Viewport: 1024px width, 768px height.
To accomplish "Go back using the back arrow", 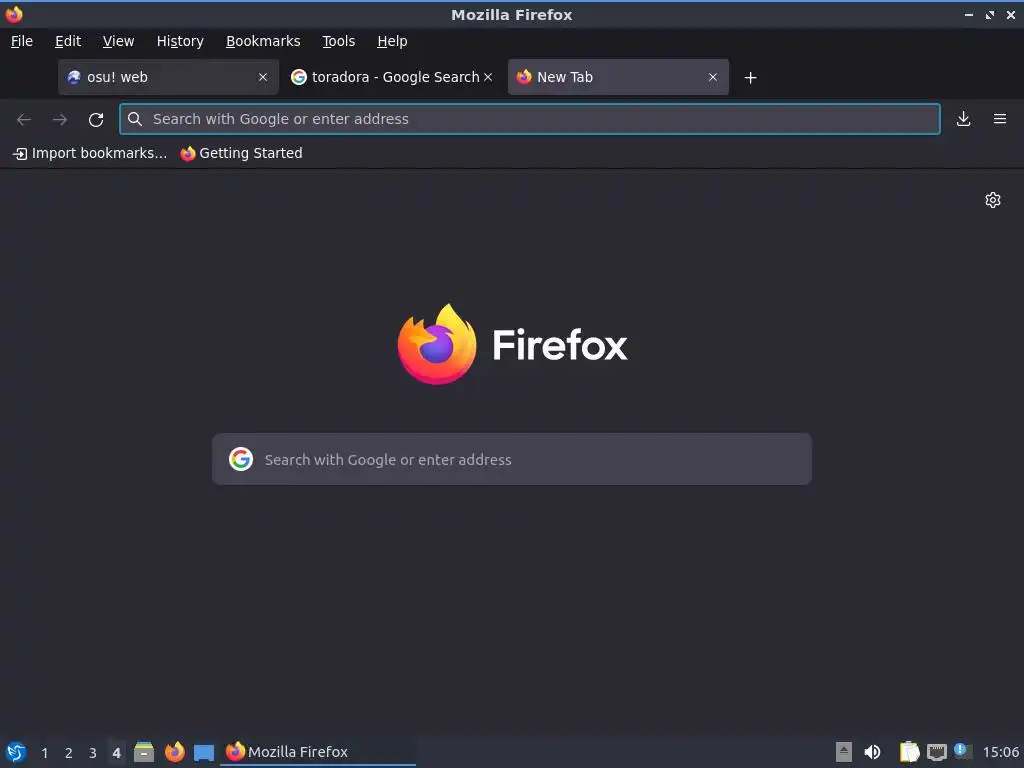I will [x=24, y=120].
